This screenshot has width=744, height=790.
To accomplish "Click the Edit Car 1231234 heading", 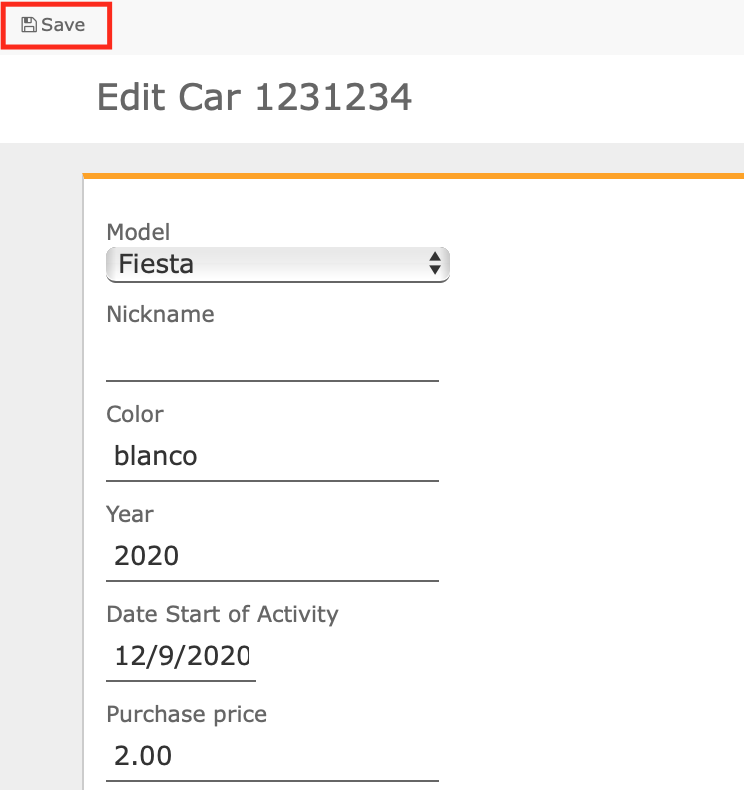I will (254, 97).
